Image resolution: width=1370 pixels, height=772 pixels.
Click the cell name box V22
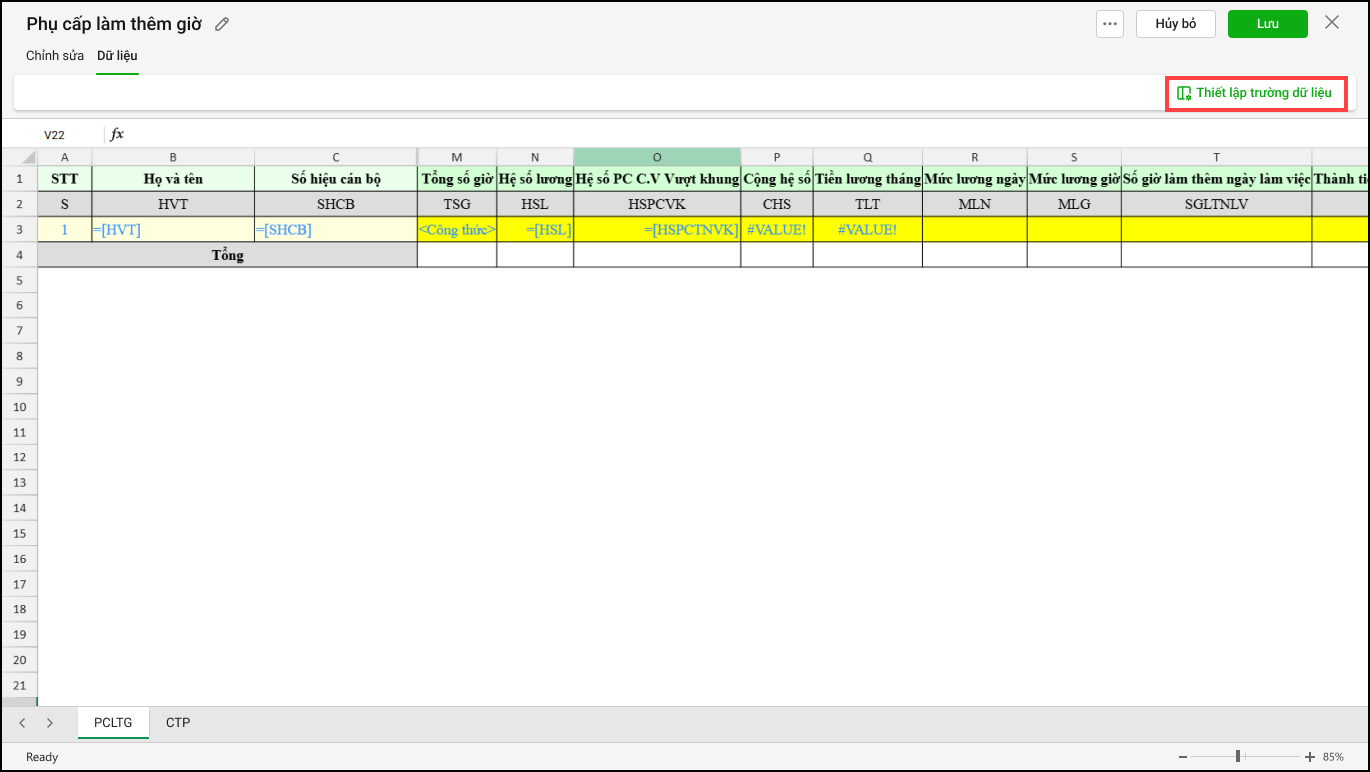pos(57,134)
